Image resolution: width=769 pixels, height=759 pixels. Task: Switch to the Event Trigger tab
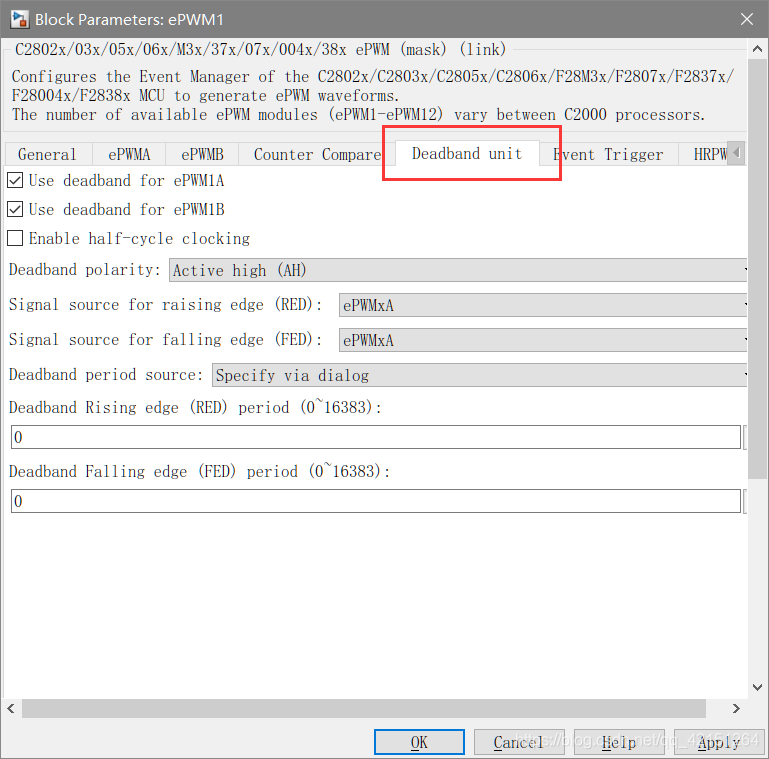tap(609, 154)
